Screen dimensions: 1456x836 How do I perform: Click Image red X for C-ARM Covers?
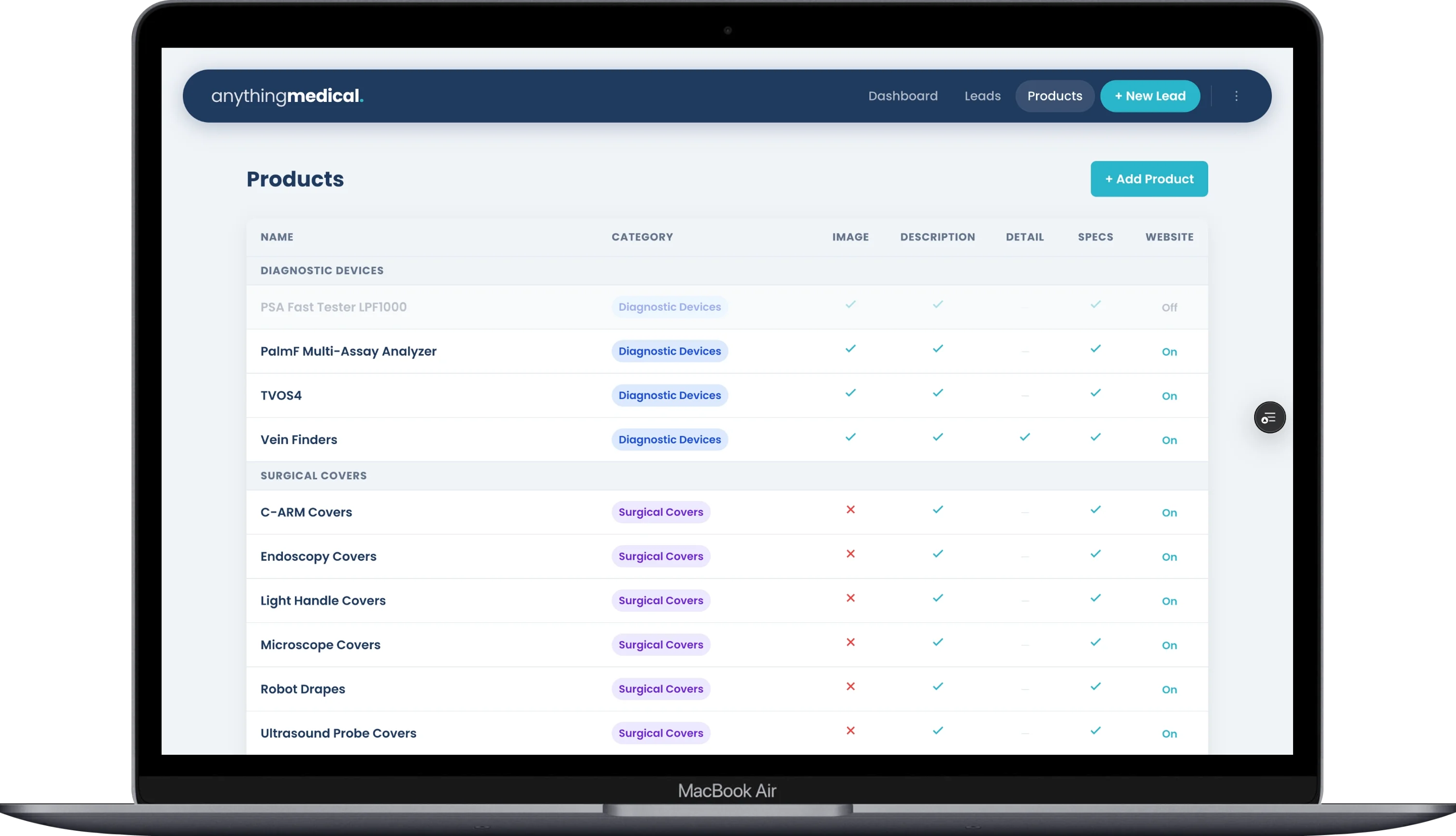[851, 509]
